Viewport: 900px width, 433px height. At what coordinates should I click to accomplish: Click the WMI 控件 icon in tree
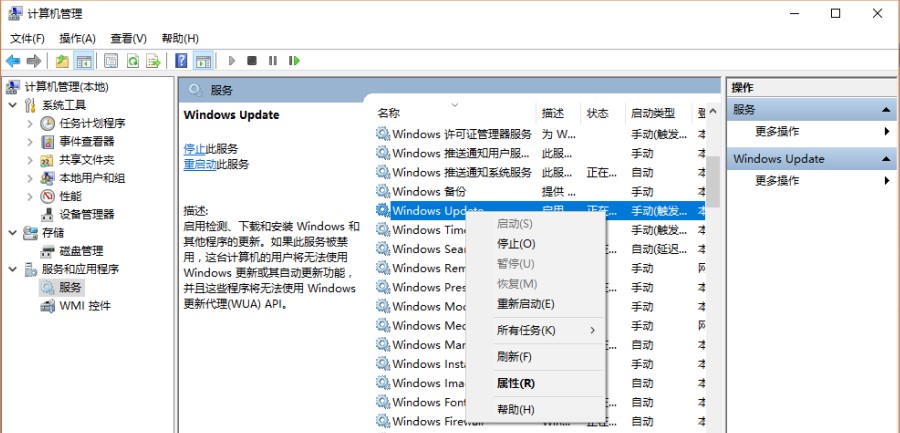48,306
